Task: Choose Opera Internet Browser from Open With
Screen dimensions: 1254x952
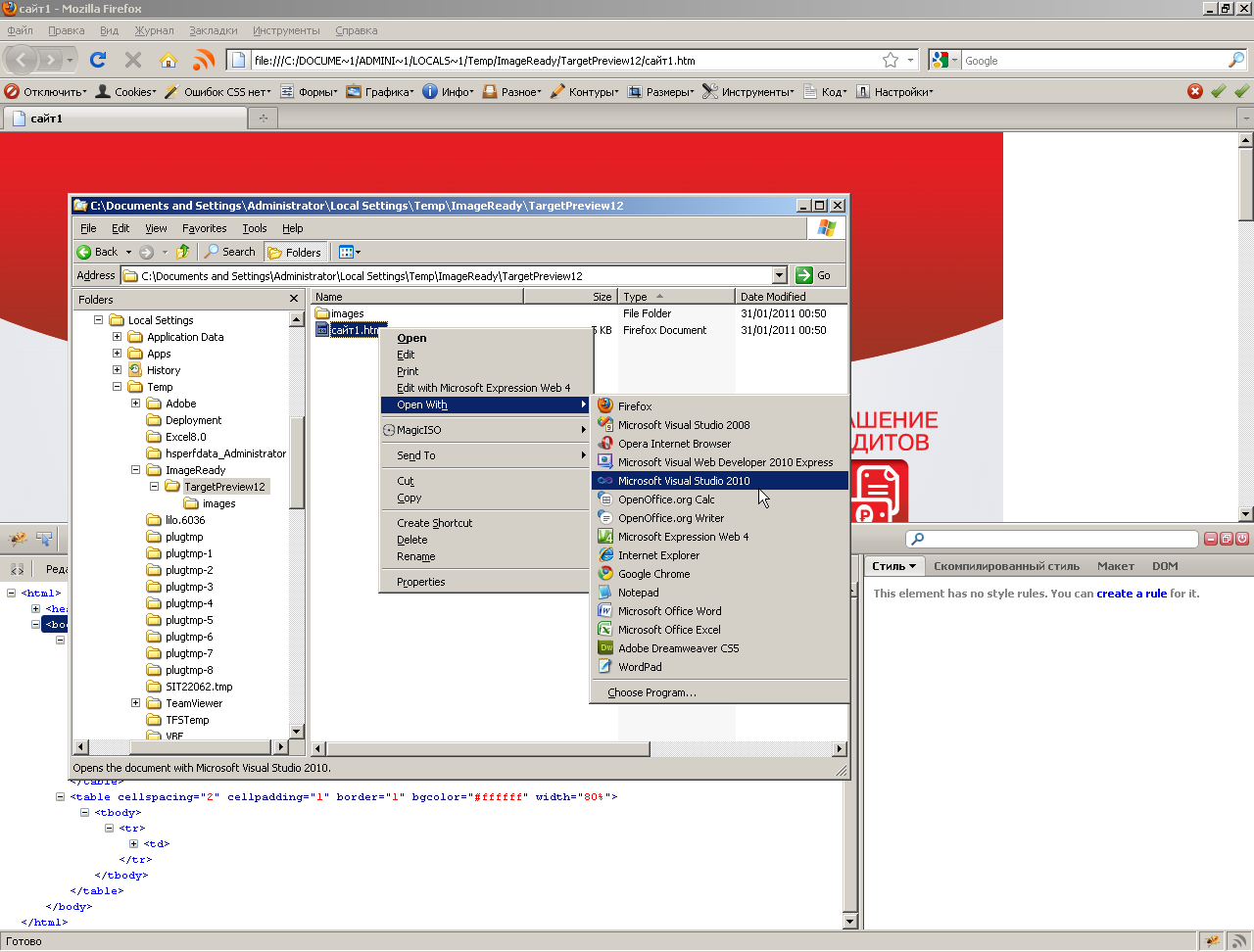Action: (x=720, y=444)
